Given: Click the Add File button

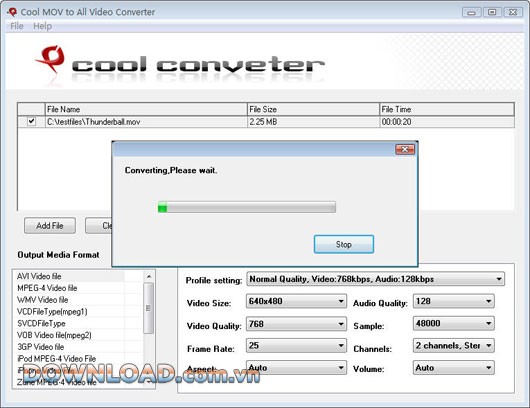Looking at the screenshot, I should coord(50,225).
